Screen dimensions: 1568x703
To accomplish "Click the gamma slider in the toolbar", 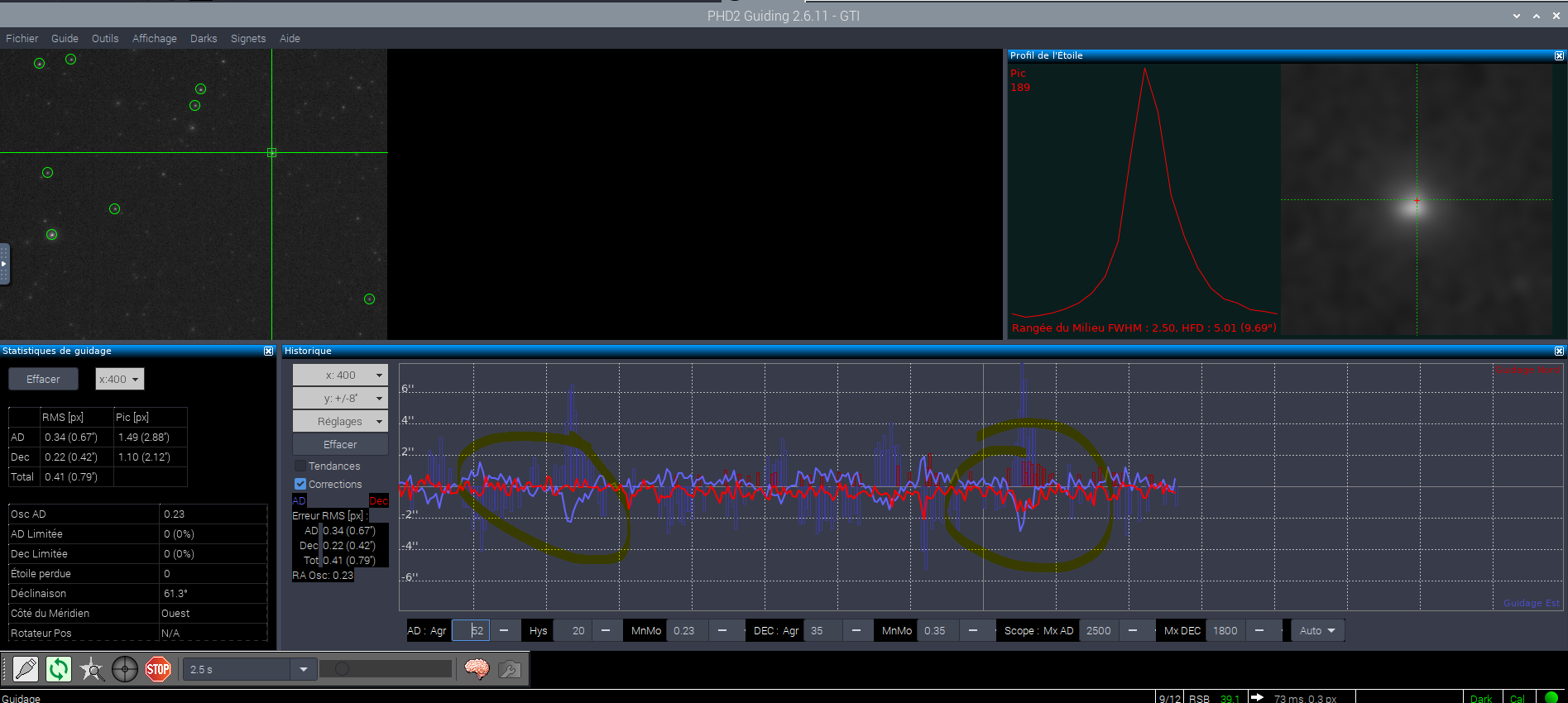I will coord(386,668).
